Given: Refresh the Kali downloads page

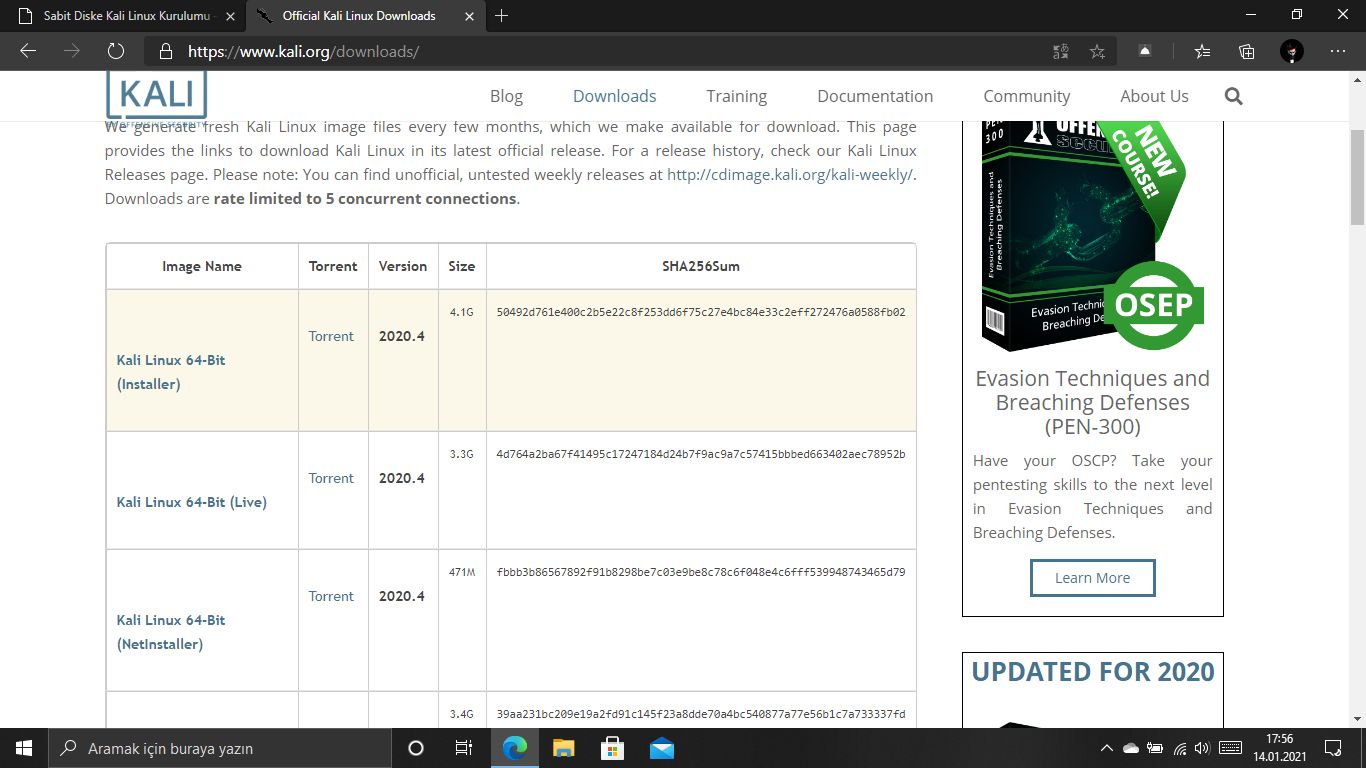Looking at the screenshot, I should coord(115,51).
